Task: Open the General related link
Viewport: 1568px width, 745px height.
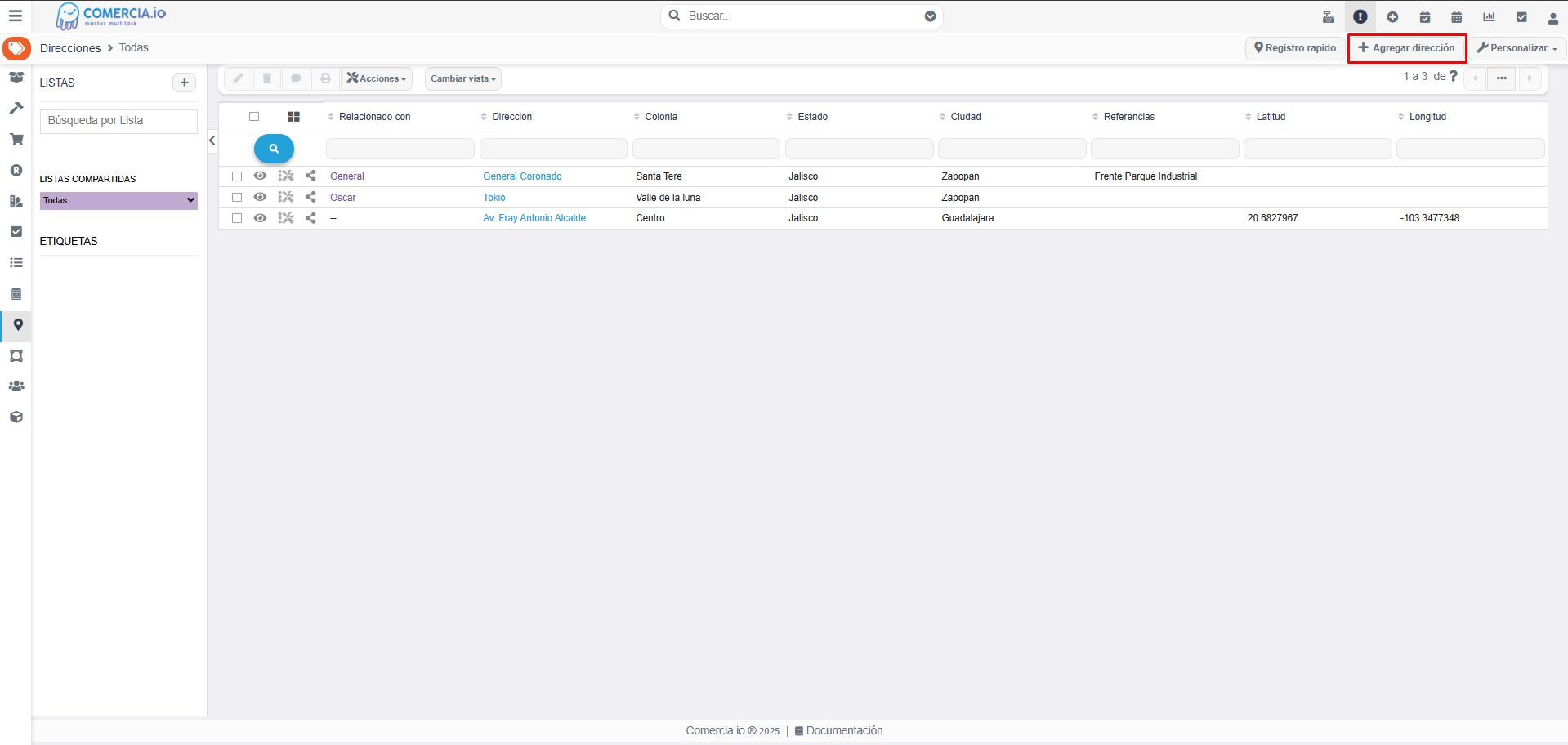Action: pyautogui.click(x=347, y=176)
